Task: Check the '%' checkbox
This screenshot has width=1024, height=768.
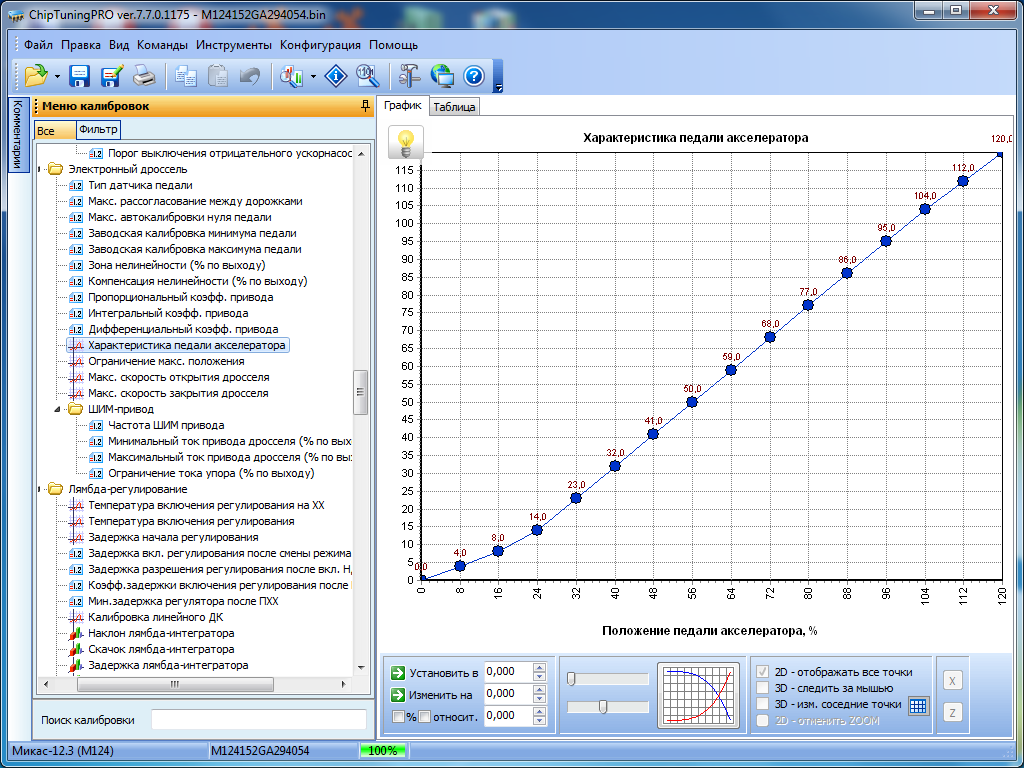Action: [x=399, y=716]
